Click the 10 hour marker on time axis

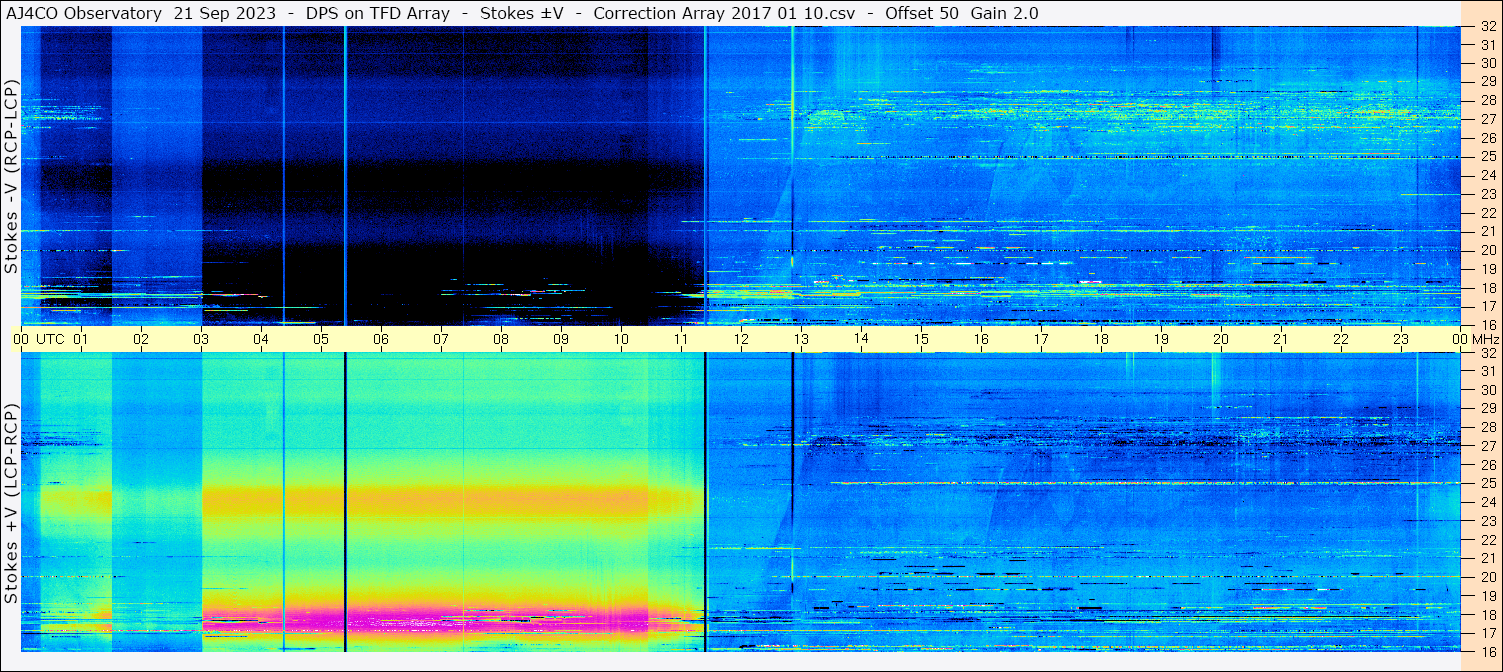[621, 339]
